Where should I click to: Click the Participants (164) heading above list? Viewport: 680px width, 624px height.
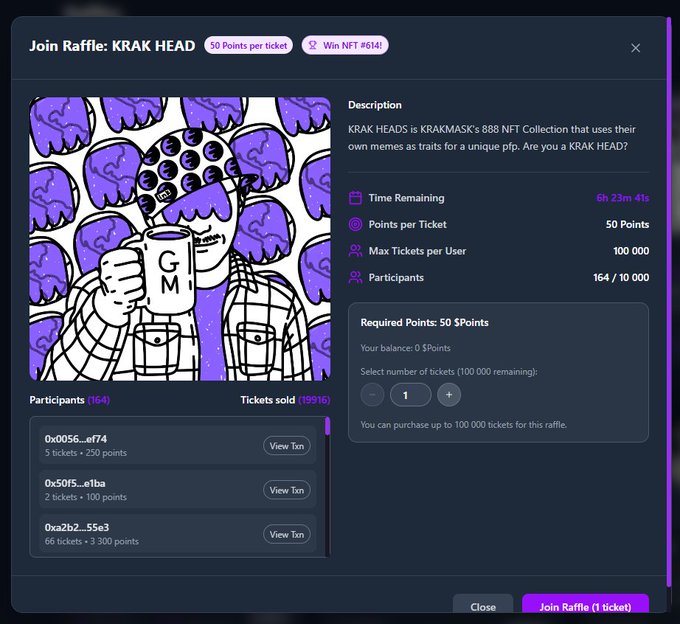(69, 400)
